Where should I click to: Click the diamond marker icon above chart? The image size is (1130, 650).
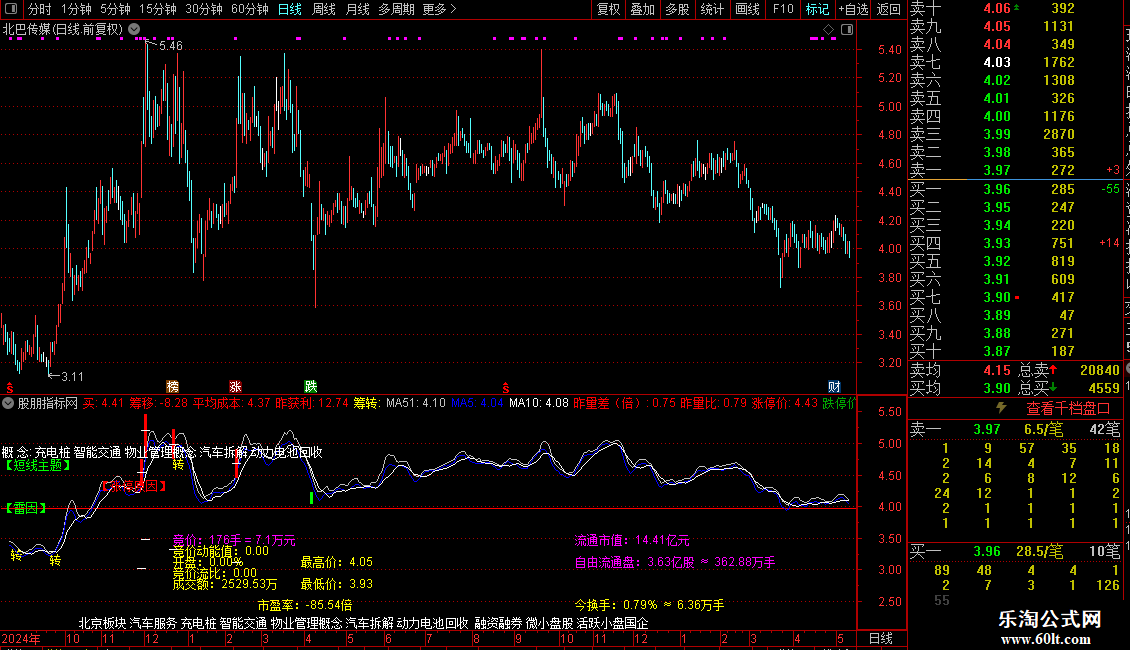(829, 30)
